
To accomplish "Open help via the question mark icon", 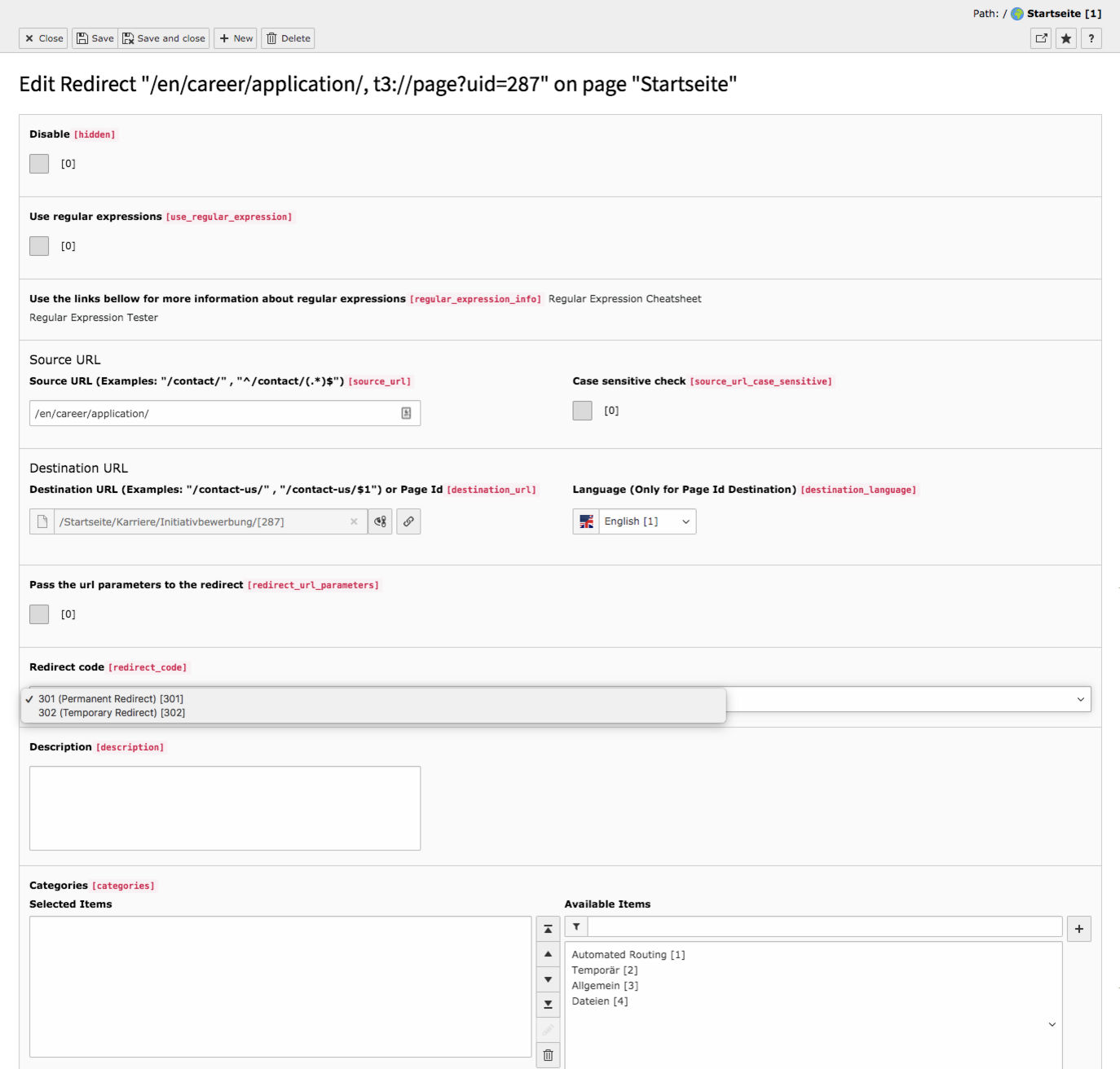I will (x=1091, y=37).
